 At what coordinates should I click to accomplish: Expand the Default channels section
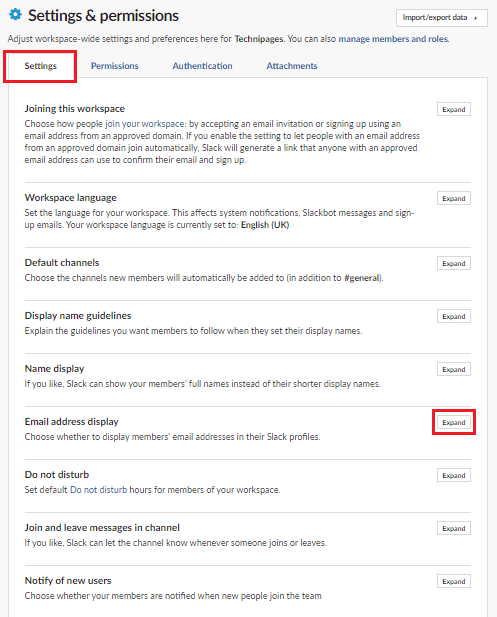click(x=454, y=263)
